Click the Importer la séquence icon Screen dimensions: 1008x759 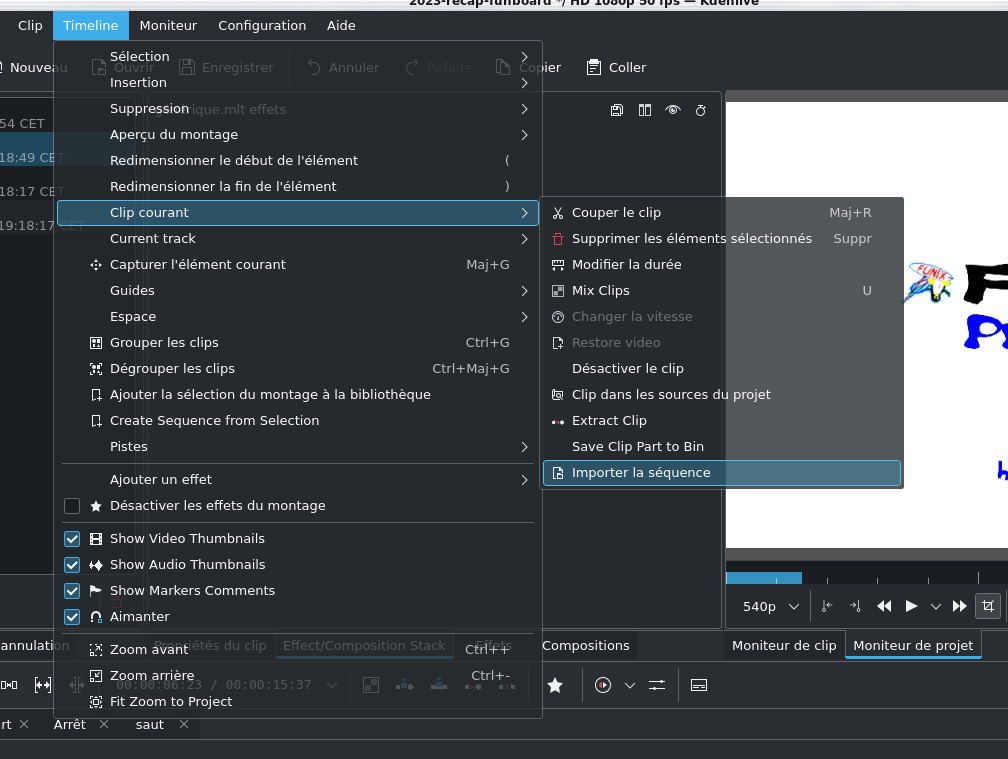557,473
